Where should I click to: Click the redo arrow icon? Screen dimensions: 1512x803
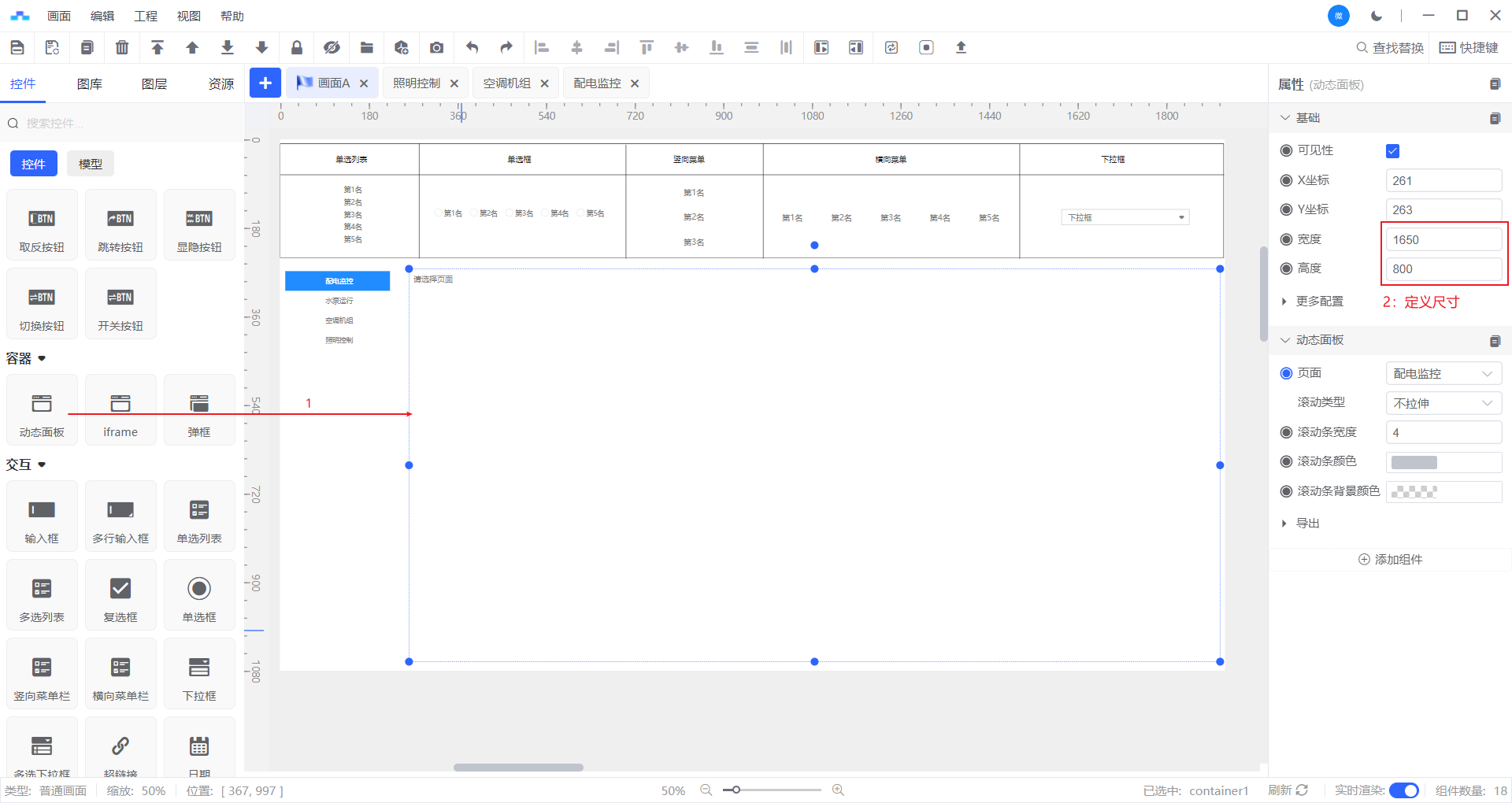(x=506, y=47)
